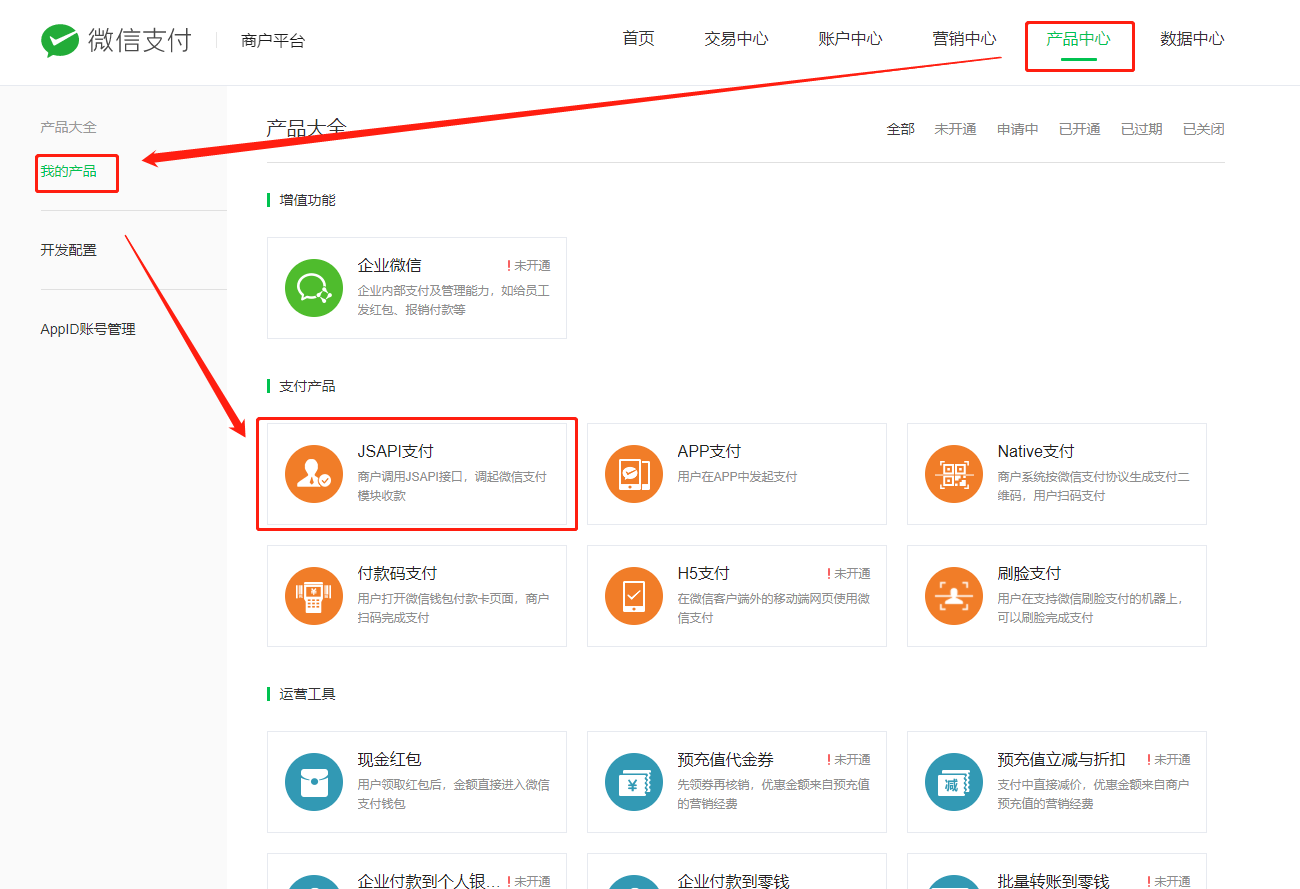
Task: Filter products by 申请中
Action: (1017, 129)
